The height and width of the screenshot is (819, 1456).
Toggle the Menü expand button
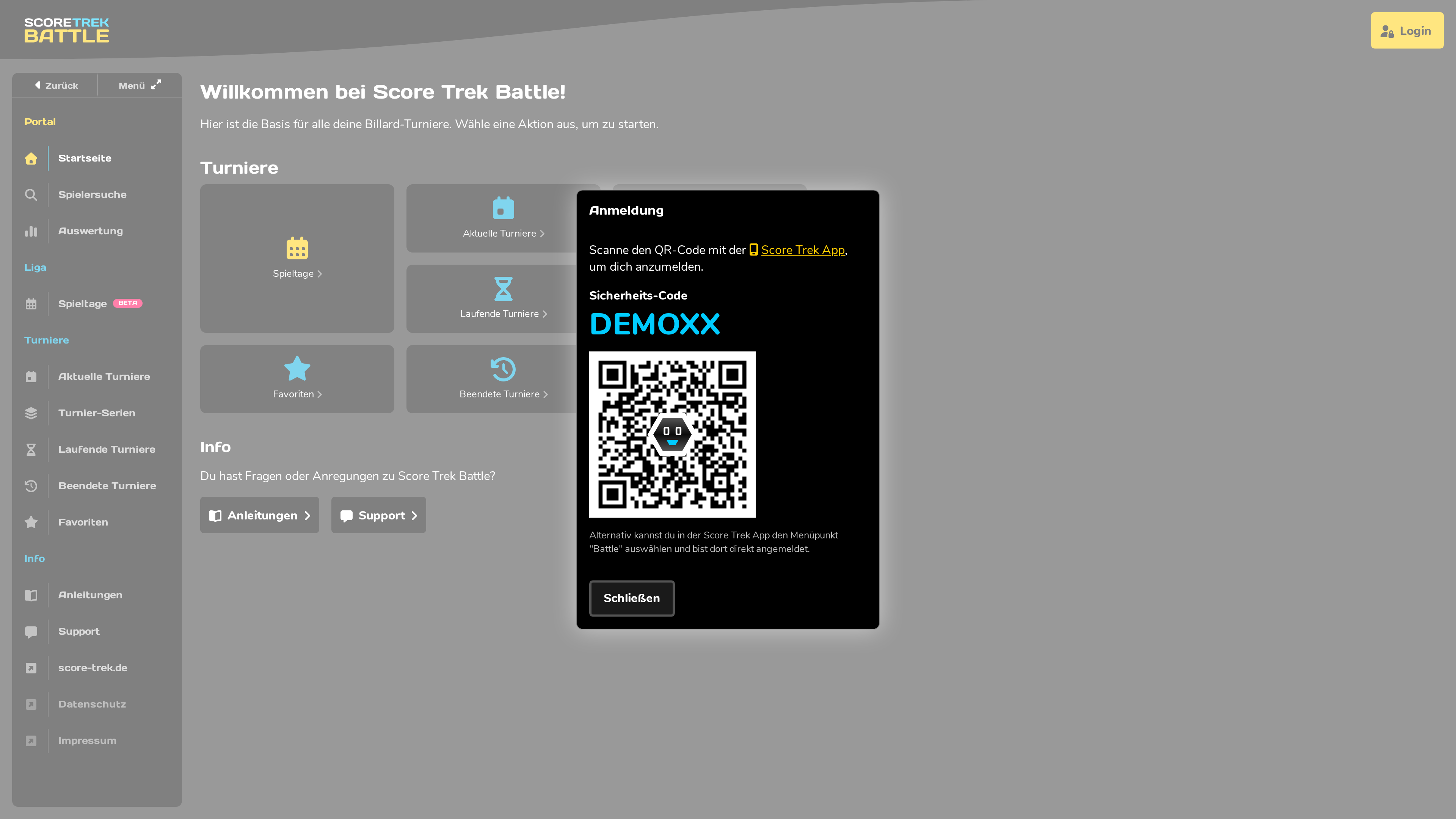pyautogui.click(x=140, y=85)
